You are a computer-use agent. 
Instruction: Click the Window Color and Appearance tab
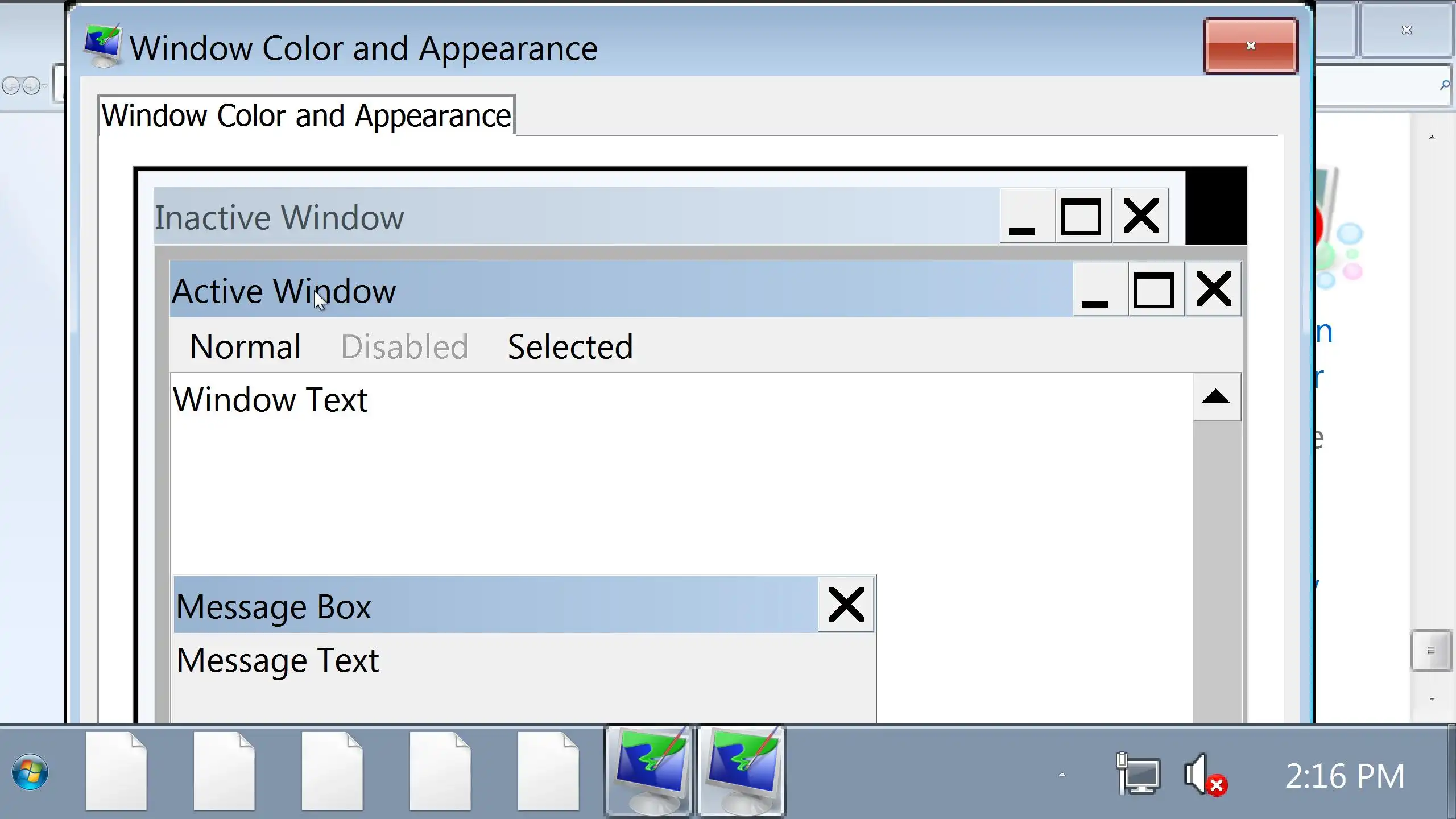point(306,116)
